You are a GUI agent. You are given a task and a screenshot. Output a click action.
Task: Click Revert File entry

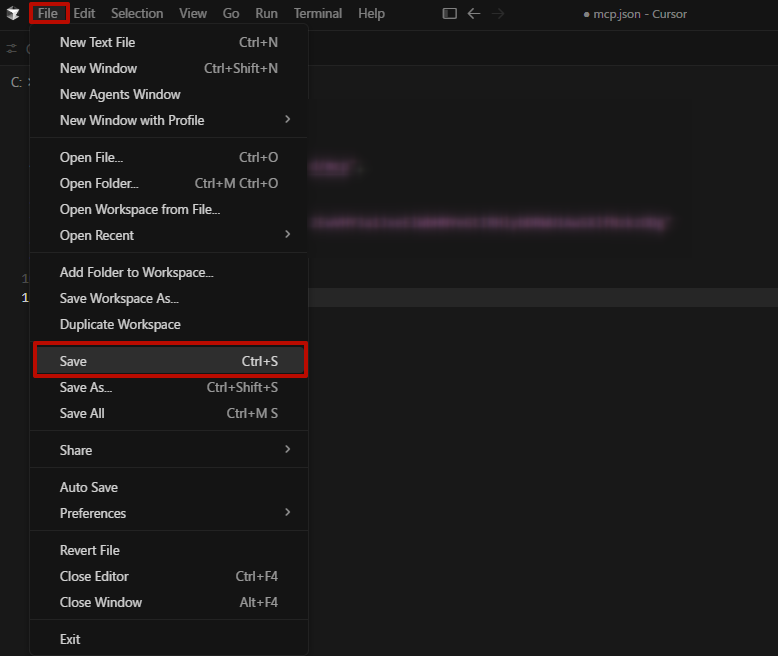(x=90, y=550)
